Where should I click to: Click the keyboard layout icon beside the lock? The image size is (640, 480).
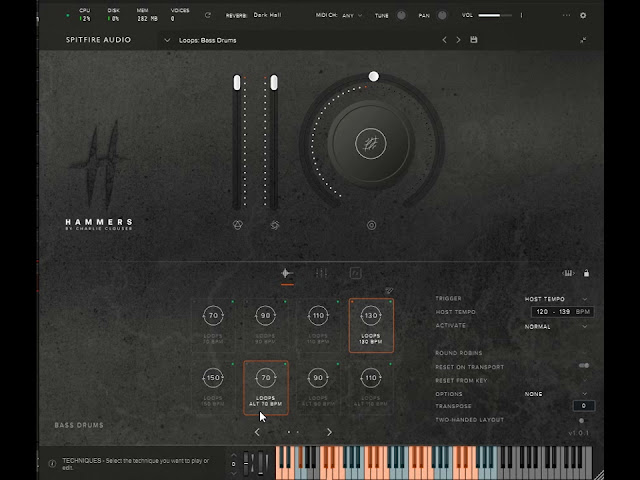coord(568,273)
